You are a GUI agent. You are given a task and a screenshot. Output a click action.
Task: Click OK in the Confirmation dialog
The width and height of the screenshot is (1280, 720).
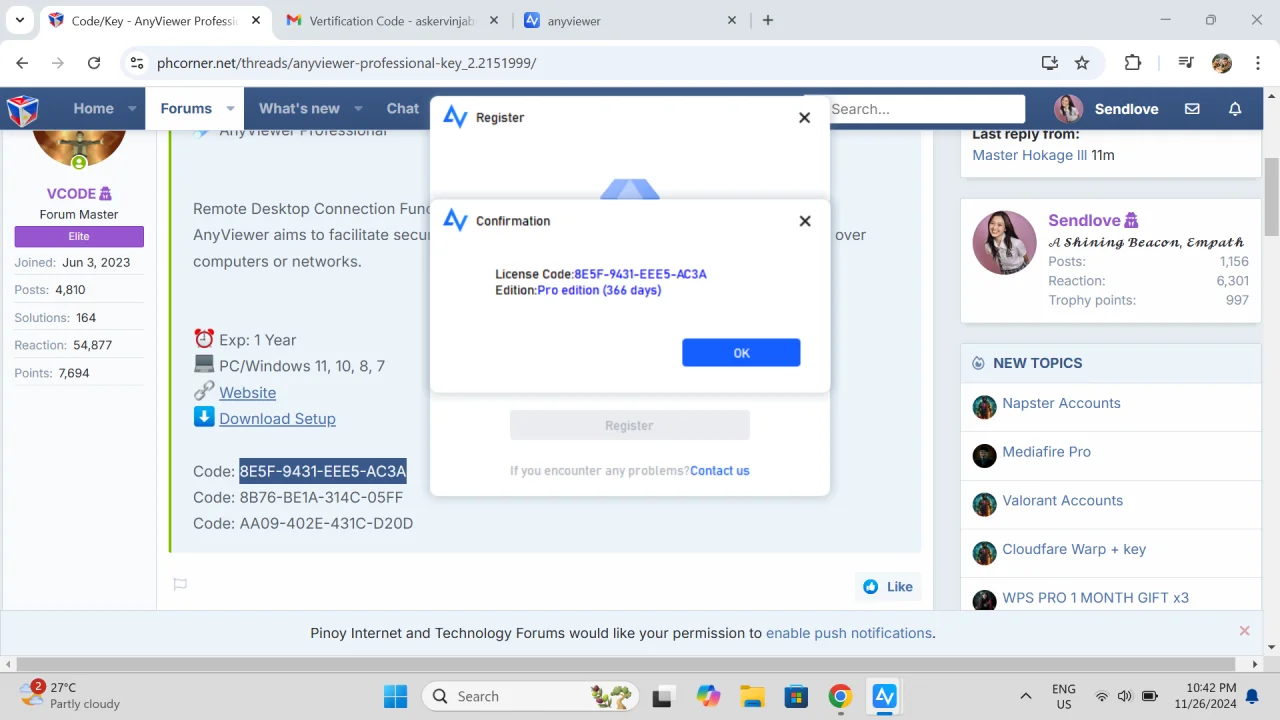pyautogui.click(x=741, y=352)
